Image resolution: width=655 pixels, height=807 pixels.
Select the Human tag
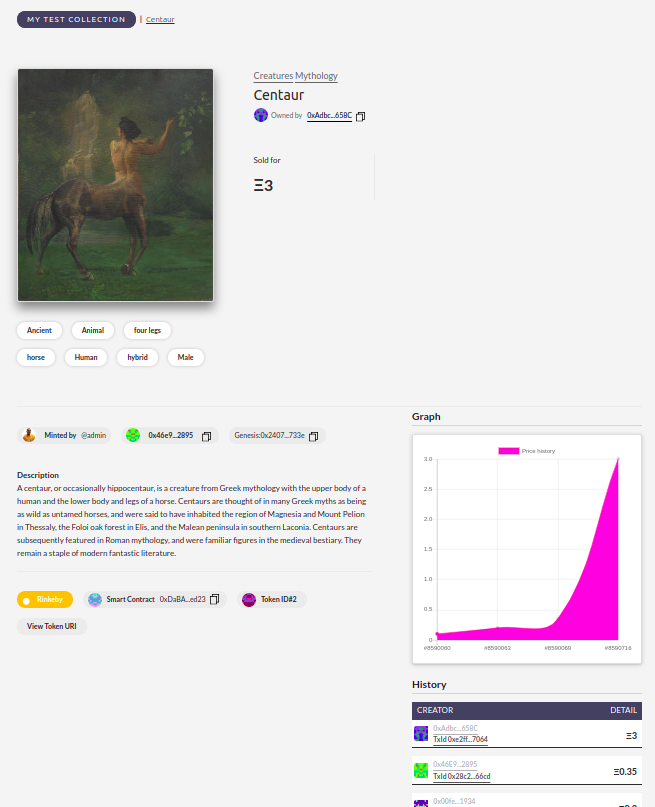[86, 357]
